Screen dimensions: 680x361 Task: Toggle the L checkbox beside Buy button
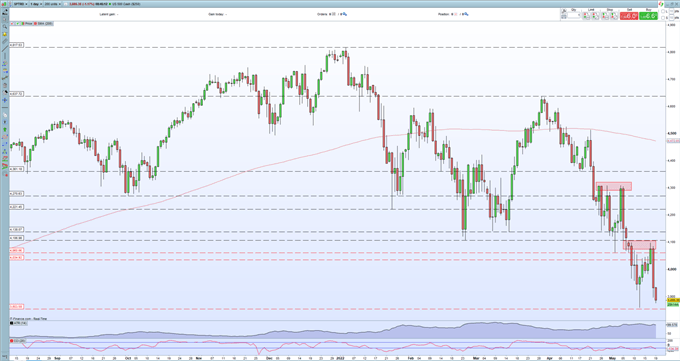tap(663, 11)
